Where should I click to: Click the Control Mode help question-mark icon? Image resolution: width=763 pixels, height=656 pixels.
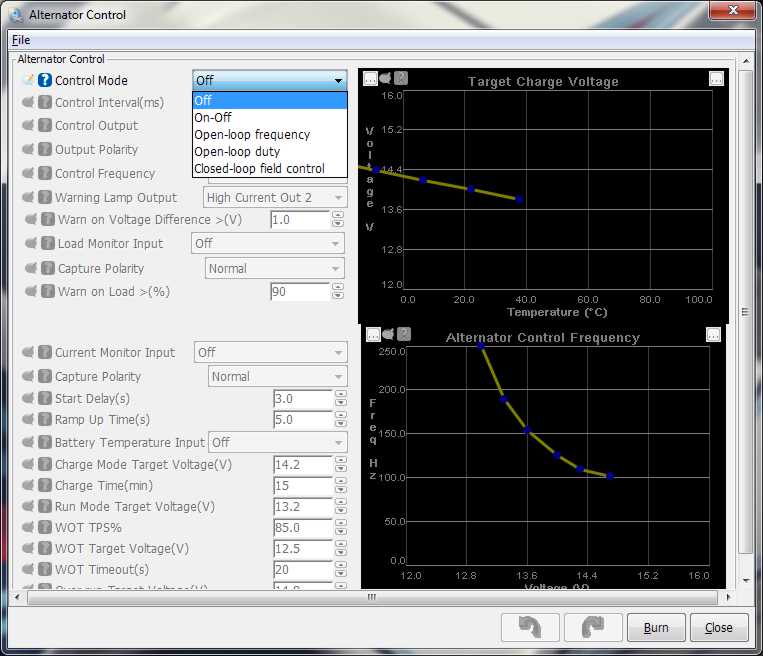(45, 80)
